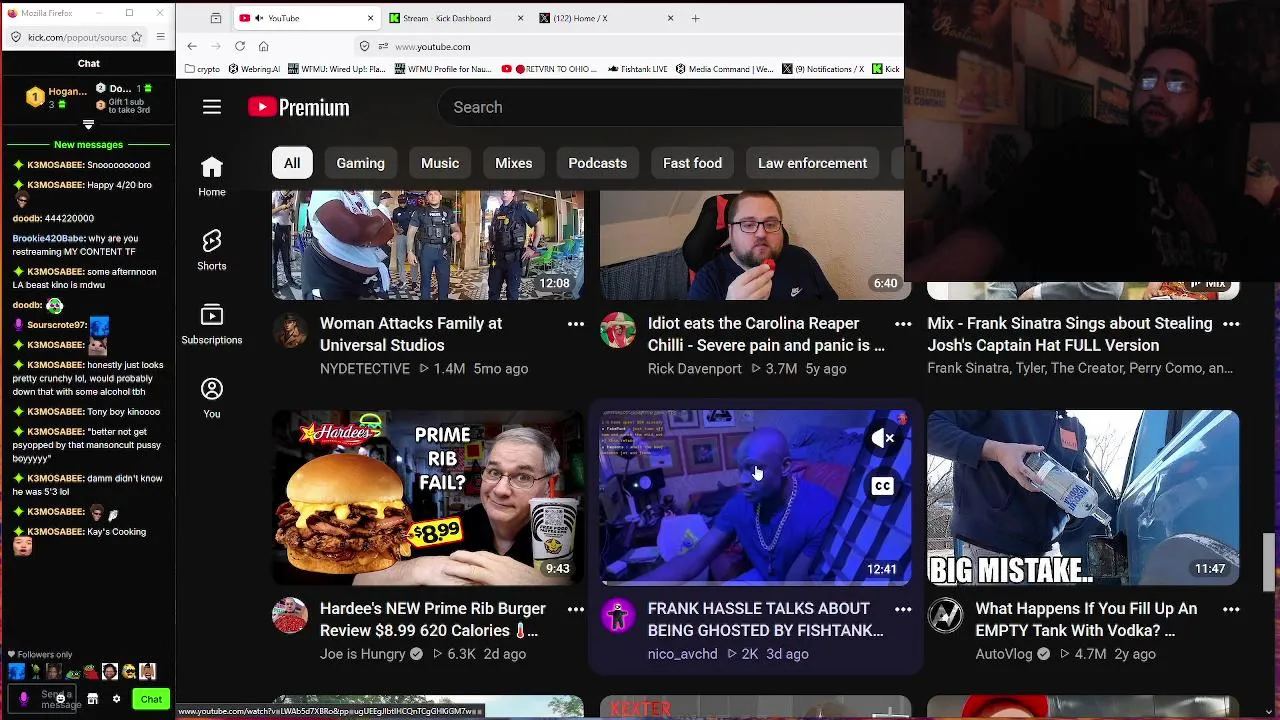Select the Law enforcement filter chip
This screenshot has width=1280, height=720.
(813, 163)
